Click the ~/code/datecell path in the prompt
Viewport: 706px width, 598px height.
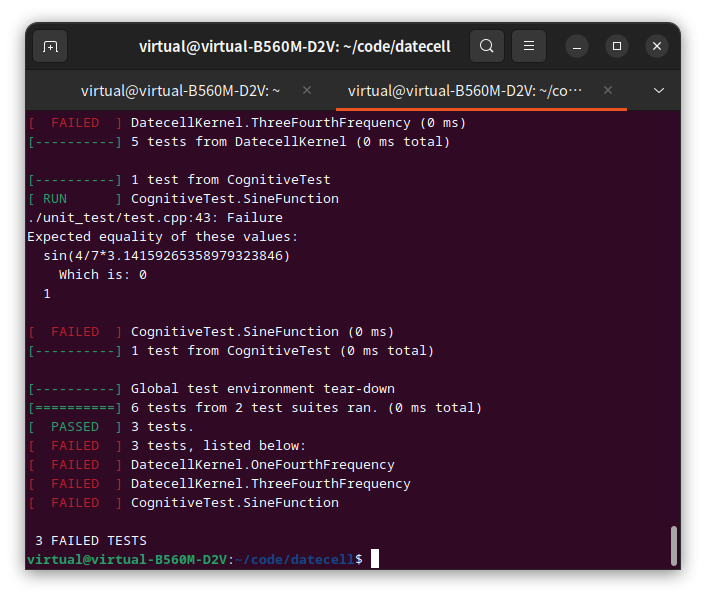(295, 559)
